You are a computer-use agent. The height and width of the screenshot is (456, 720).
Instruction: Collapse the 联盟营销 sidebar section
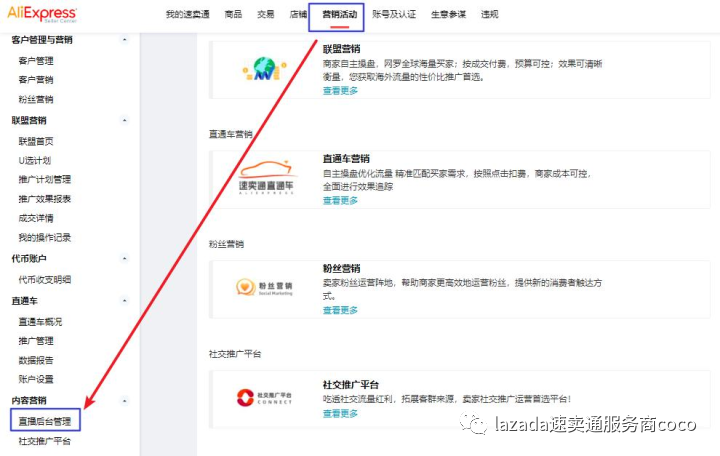point(124,120)
